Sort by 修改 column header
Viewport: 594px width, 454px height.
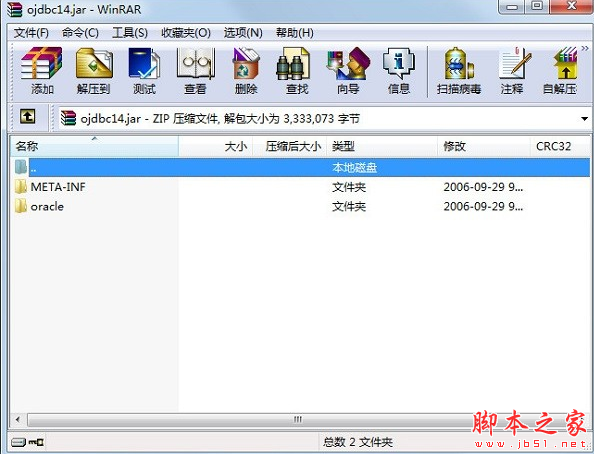click(x=484, y=146)
